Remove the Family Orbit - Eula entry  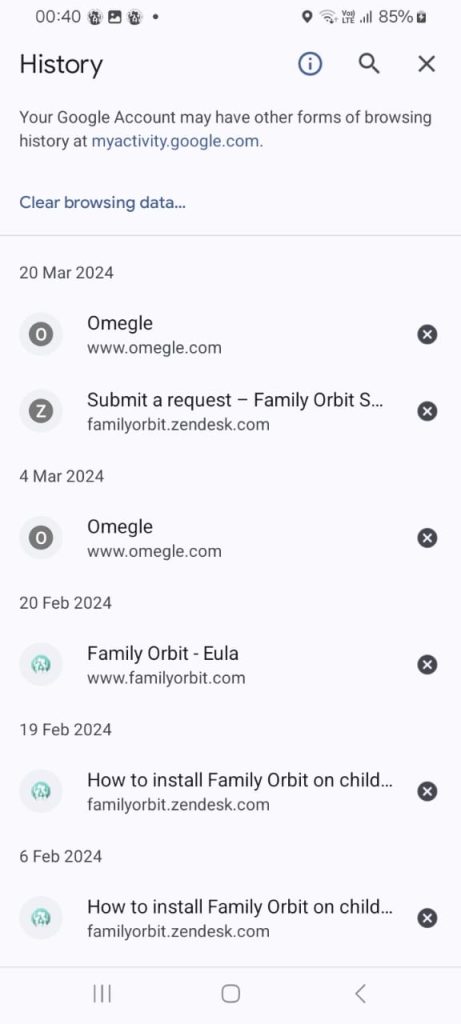pyautogui.click(x=427, y=665)
